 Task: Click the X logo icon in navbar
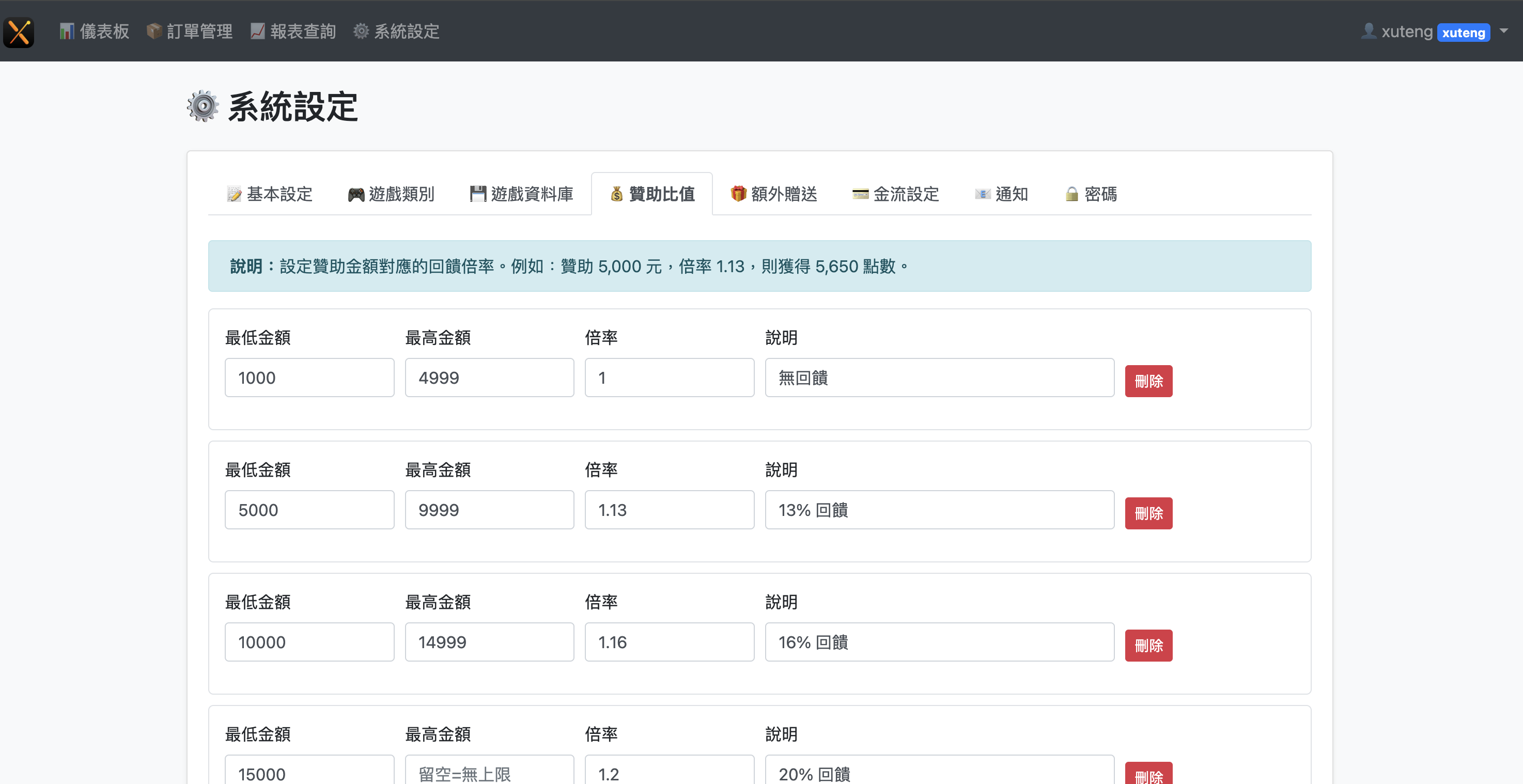pos(19,32)
